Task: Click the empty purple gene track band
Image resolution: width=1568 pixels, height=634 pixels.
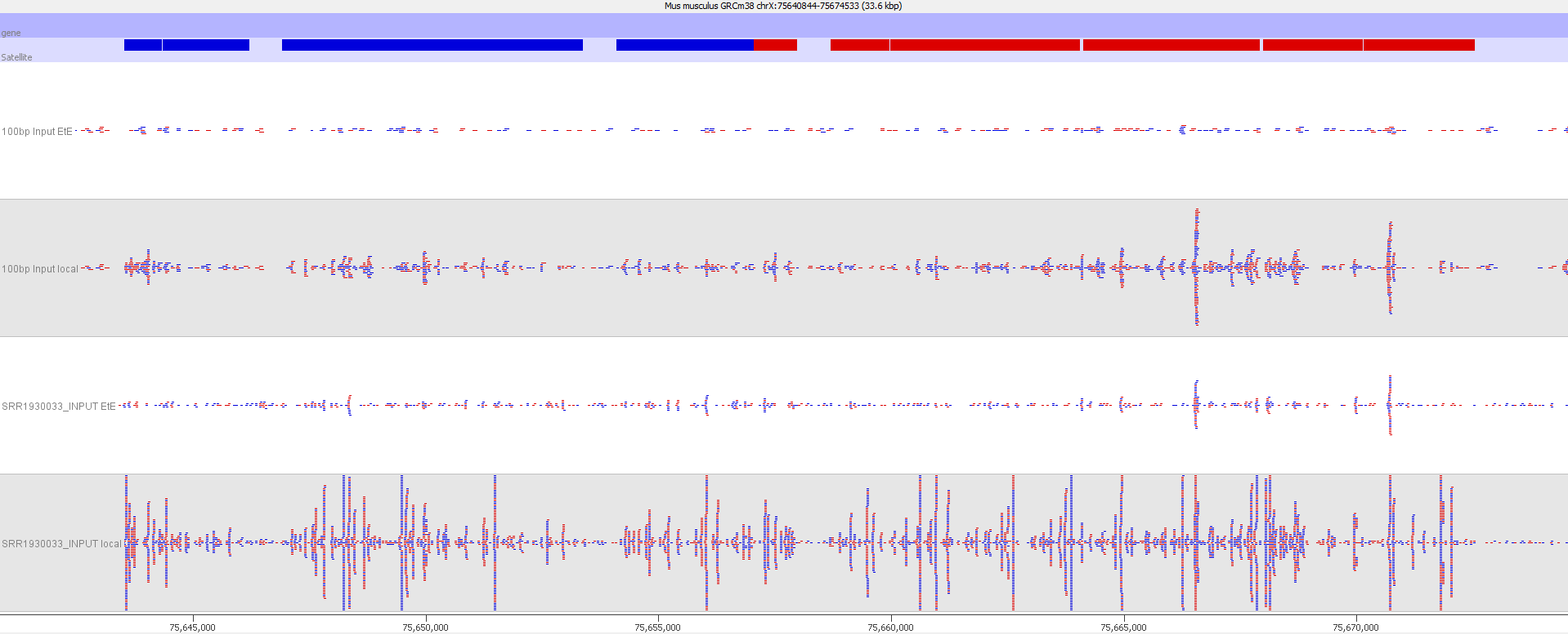Action: [784, 25]
